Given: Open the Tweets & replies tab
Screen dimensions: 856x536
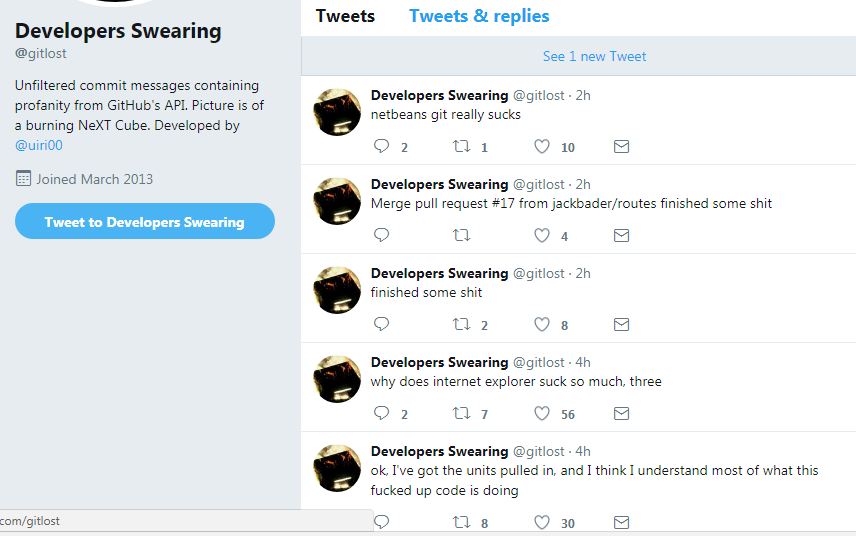Looking at the screenshot, I should coord(479,16).
